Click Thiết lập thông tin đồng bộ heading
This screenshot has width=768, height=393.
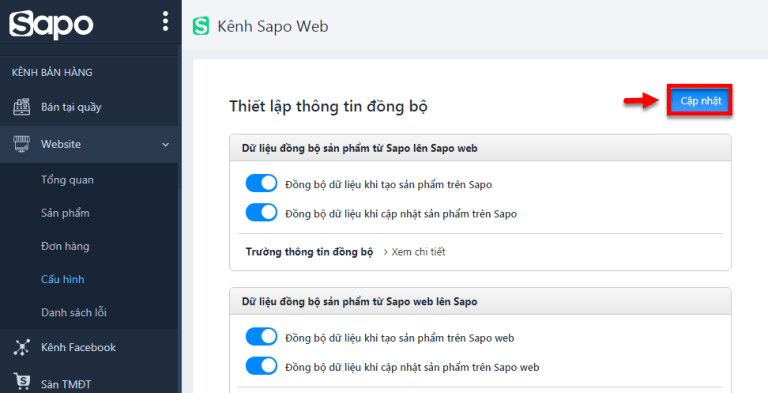(328, 106)
